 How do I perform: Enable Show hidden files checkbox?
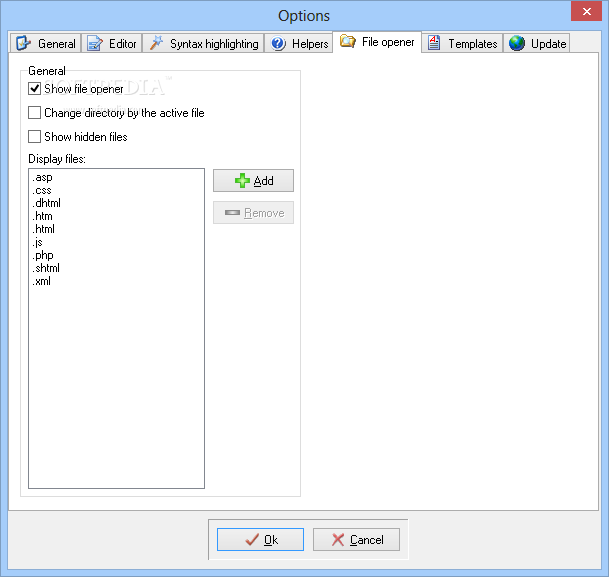35,137
